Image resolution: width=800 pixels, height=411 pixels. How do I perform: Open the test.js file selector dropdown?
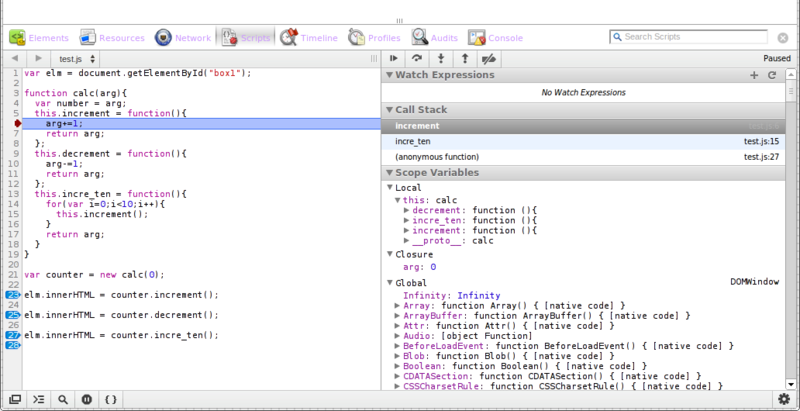coord(76,59)
